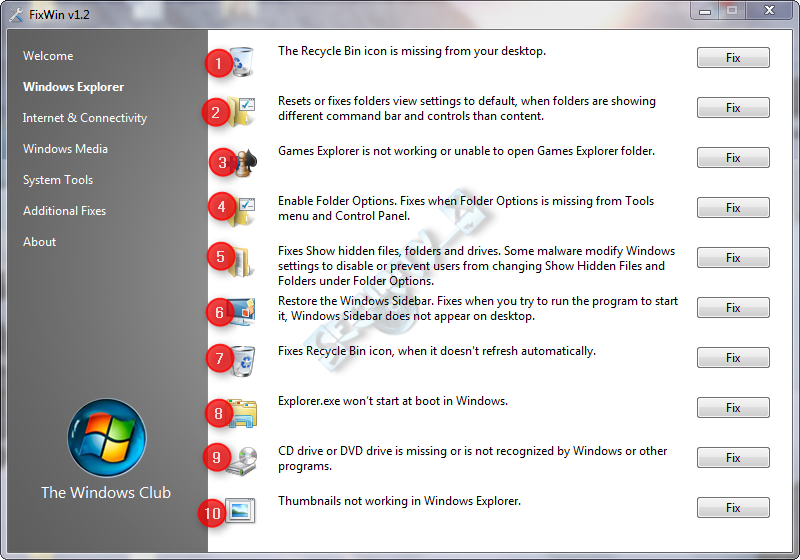
Task: Click the Recycle Bin icon beside fix 1
Action: [x=242, y=62]
